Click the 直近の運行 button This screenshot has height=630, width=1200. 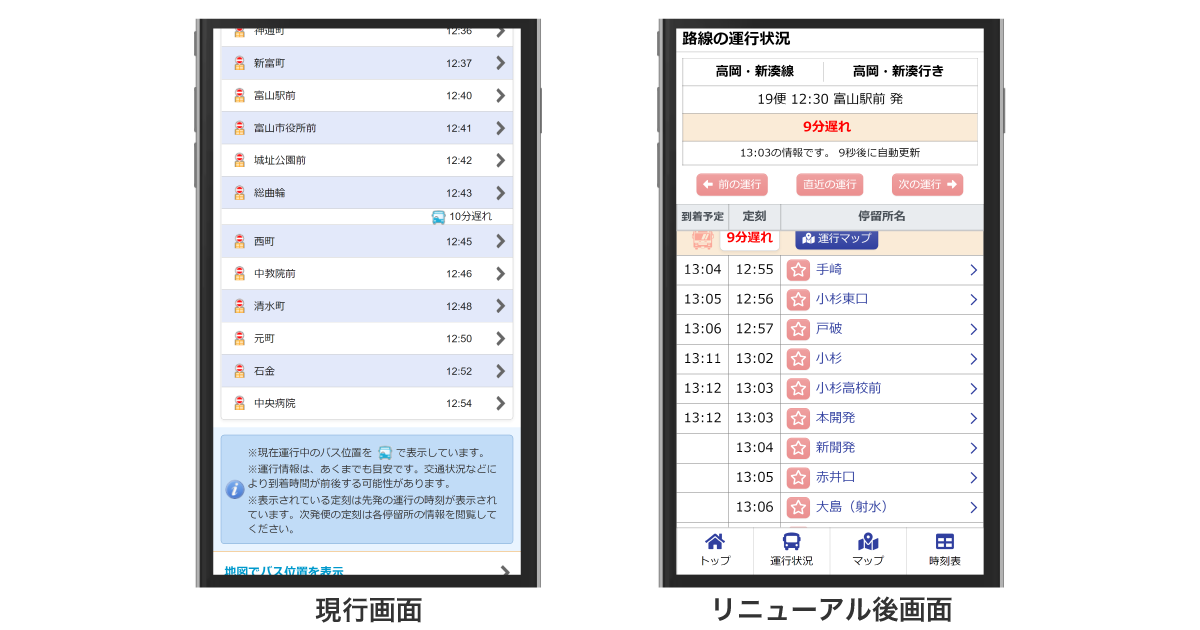pyautogui.click(x=830, y=185)
